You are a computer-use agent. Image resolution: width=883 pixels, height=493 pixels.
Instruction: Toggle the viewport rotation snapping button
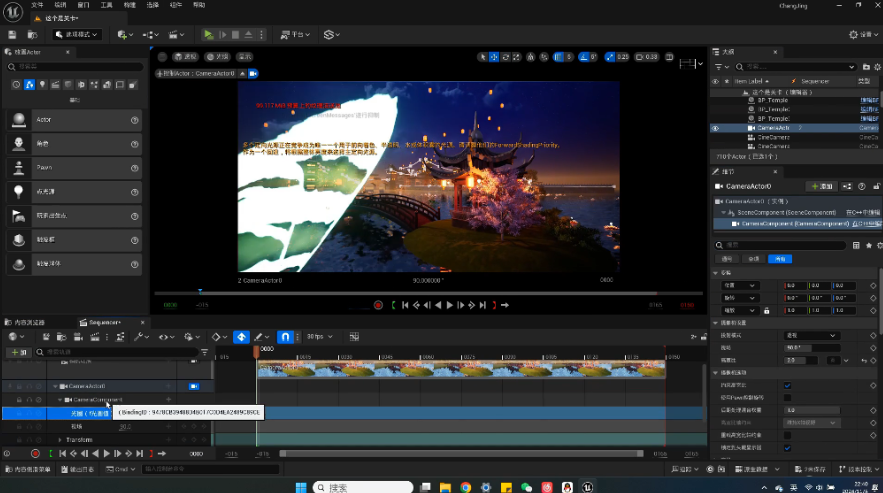coord(583,57)
